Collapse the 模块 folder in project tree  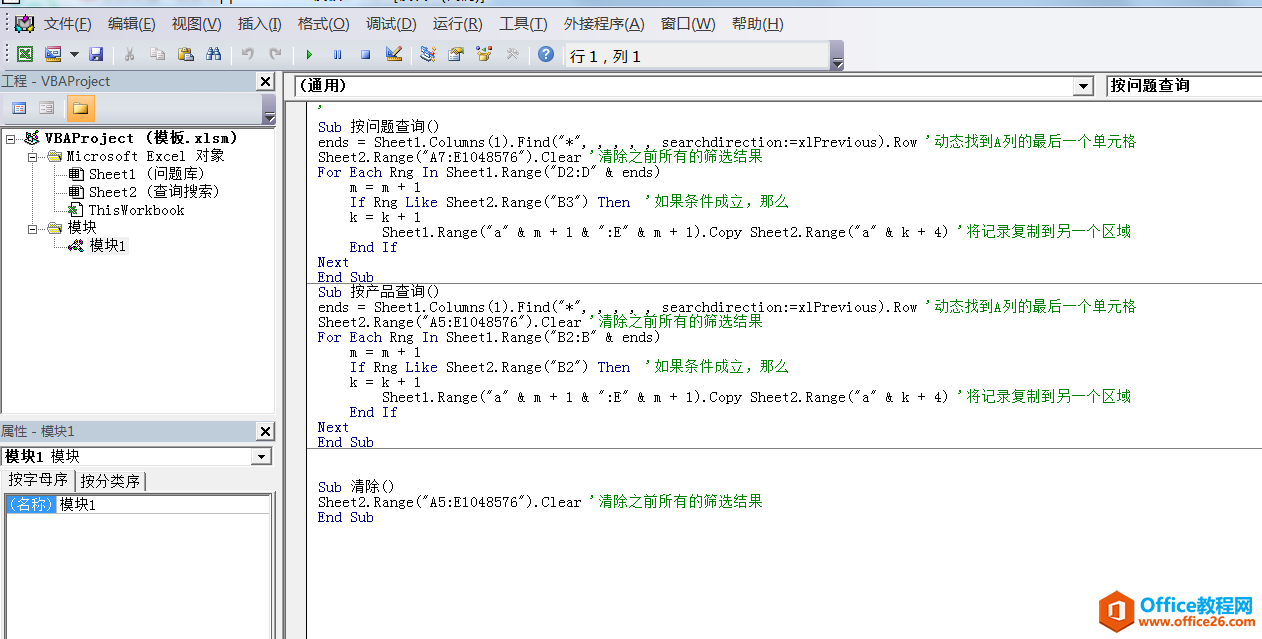[x=33, y=228]
